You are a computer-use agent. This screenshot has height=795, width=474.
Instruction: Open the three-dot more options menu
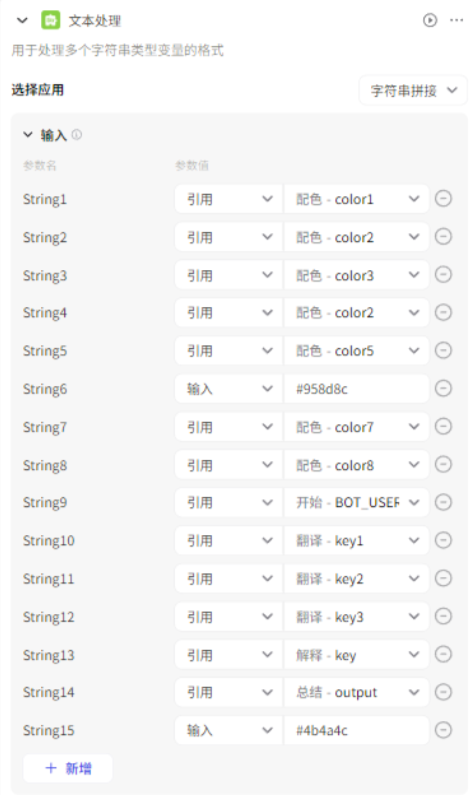point(456,20)
